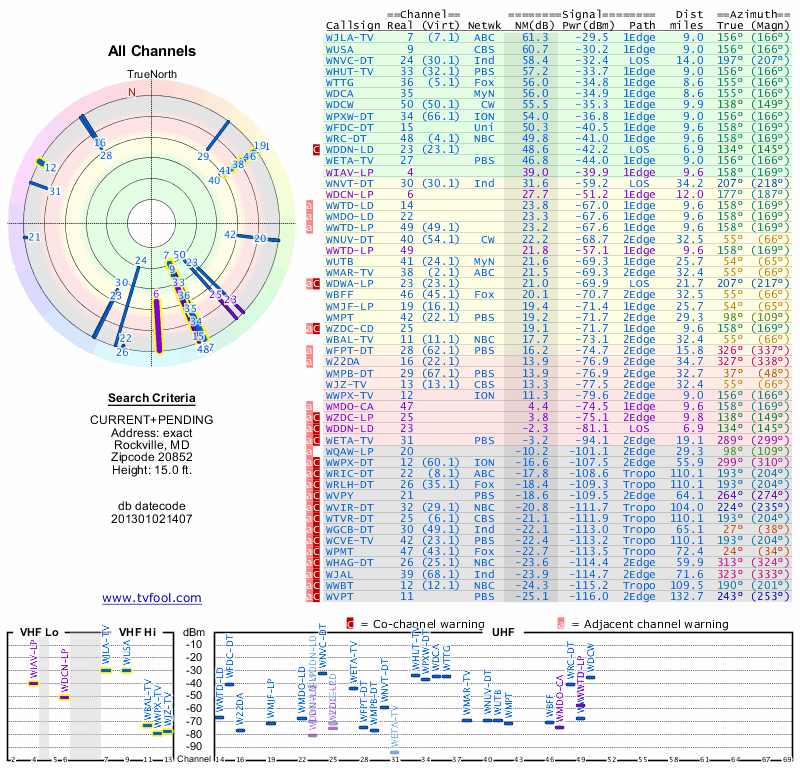Click WETA-TV channel 31 marker in UHF chart
This screenshot has height=768, width=800.
tap(394, 752)
